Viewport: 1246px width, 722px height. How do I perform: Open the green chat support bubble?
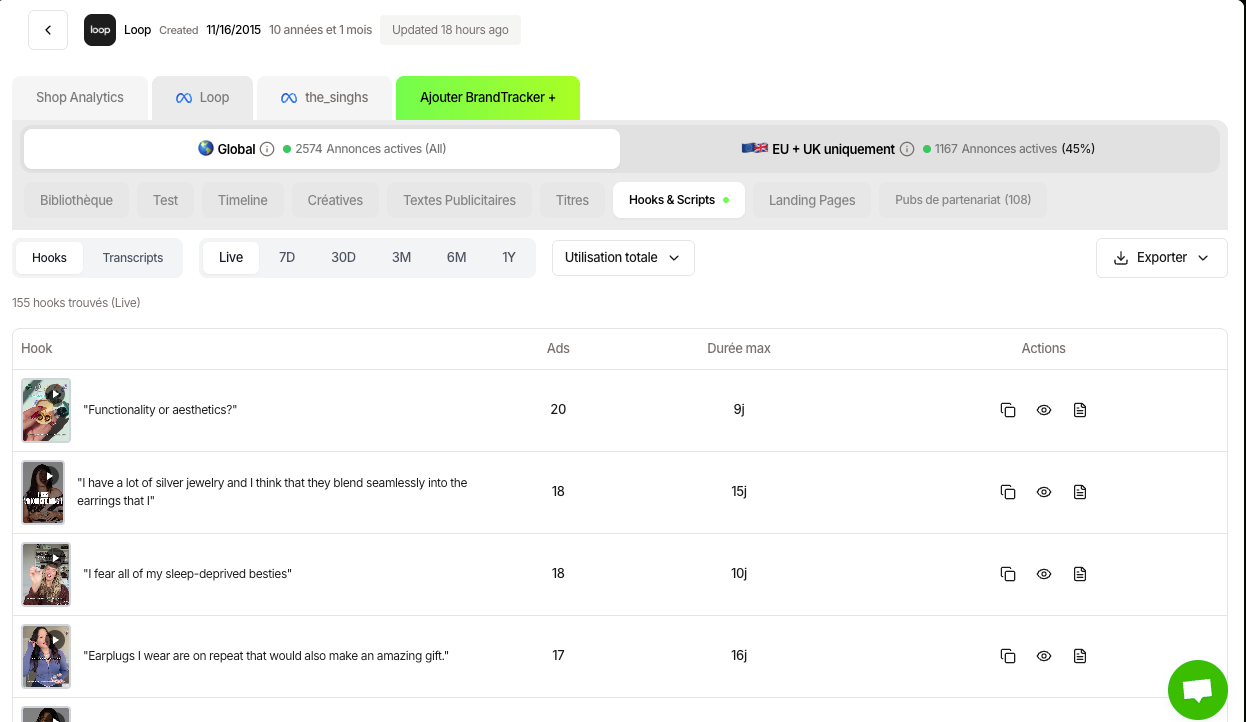[1197, 690]
